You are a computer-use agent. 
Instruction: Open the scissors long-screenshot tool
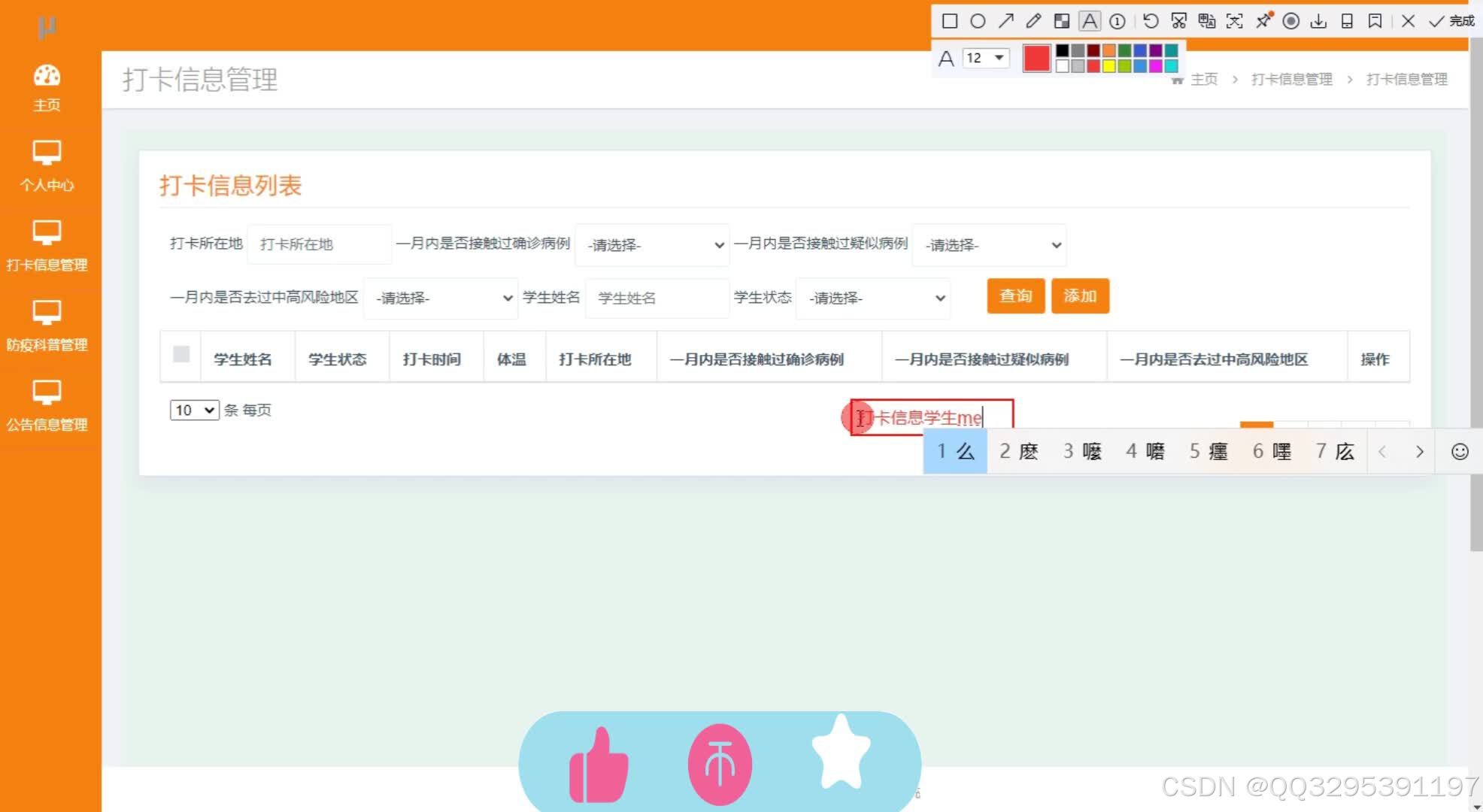[x=1179, y=21]
